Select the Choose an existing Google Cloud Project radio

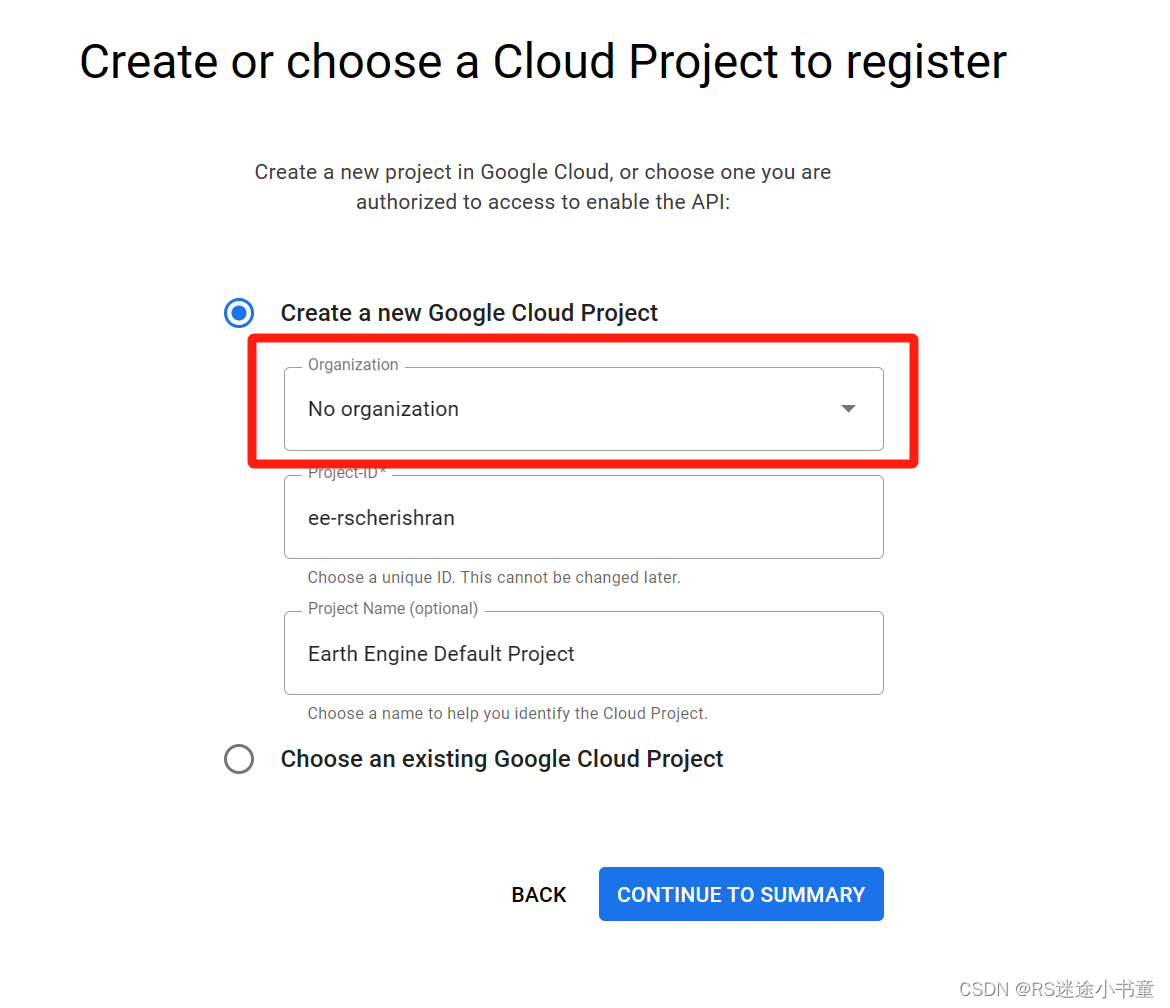pyautogui.click(x=239, y=759)
